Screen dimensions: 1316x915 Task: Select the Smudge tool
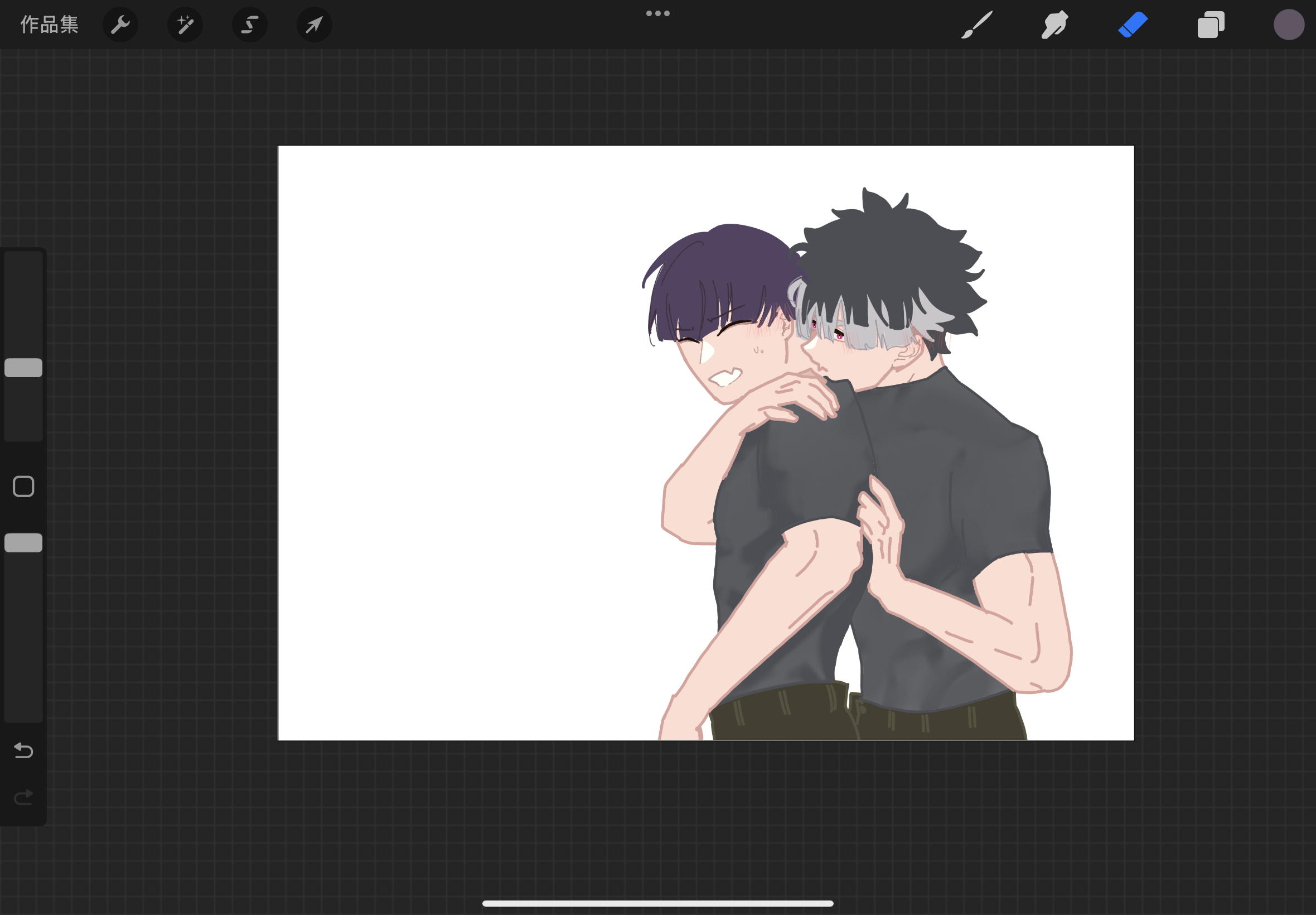pyautogui.click(x=1054, y=25)
